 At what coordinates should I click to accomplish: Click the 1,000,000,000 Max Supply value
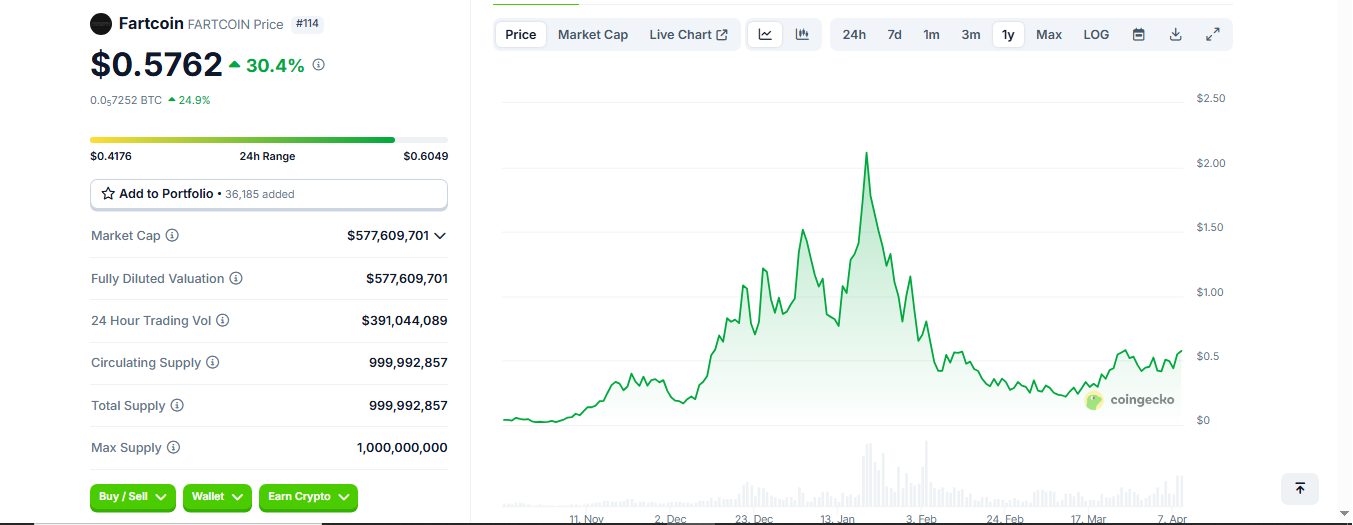[x=402, y=448]
